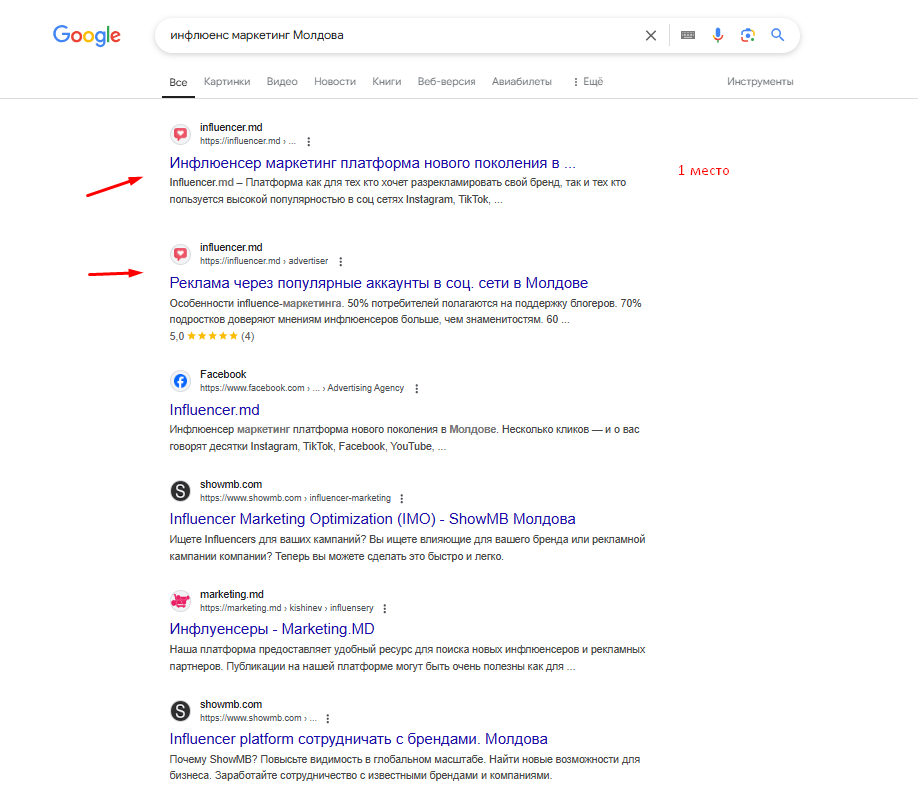Open Google Lens image search
The width and height of the screenshot is (918, 788).
tap(747, 36)
